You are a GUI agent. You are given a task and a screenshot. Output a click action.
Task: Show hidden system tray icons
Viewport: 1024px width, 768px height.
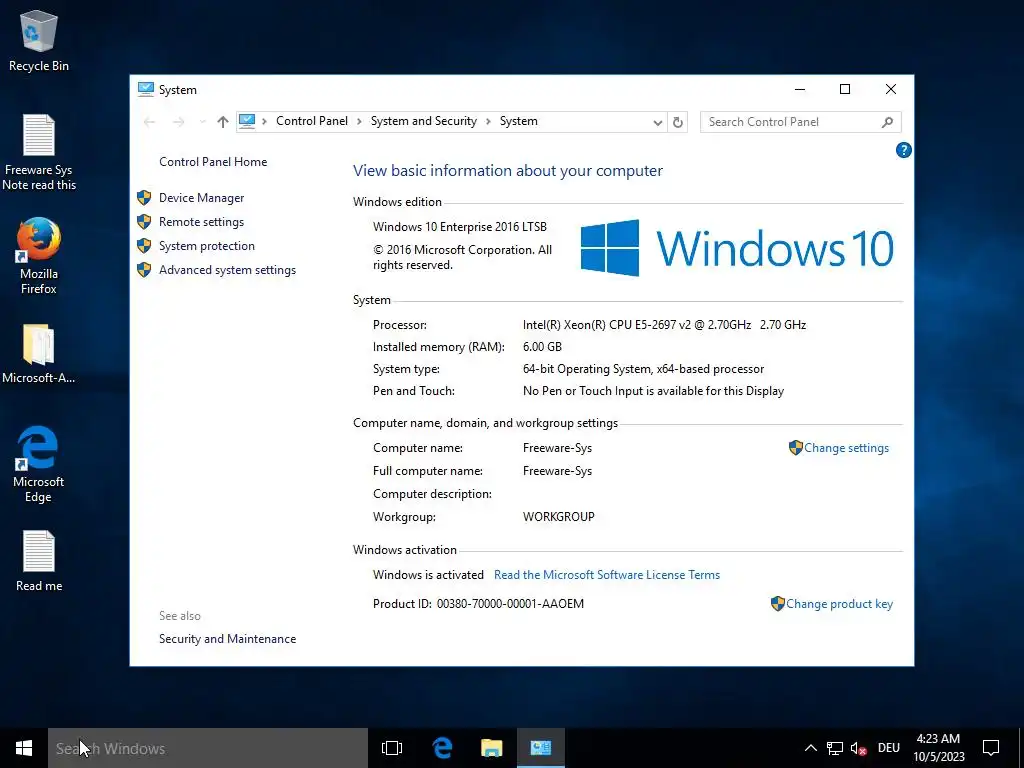[x=810, y=748]
